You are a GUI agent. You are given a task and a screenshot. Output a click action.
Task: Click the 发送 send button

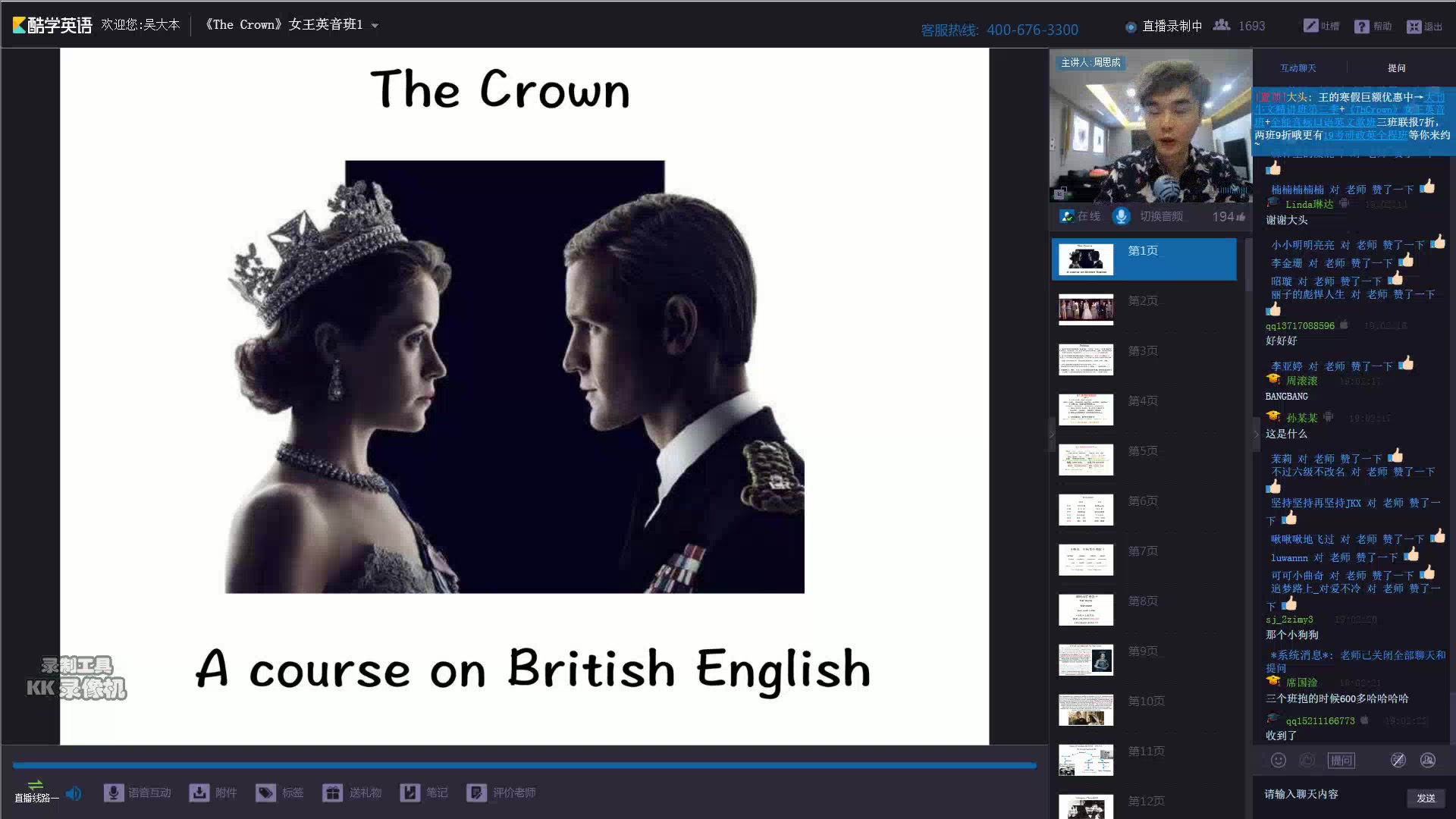click(x=1426, y=798)
